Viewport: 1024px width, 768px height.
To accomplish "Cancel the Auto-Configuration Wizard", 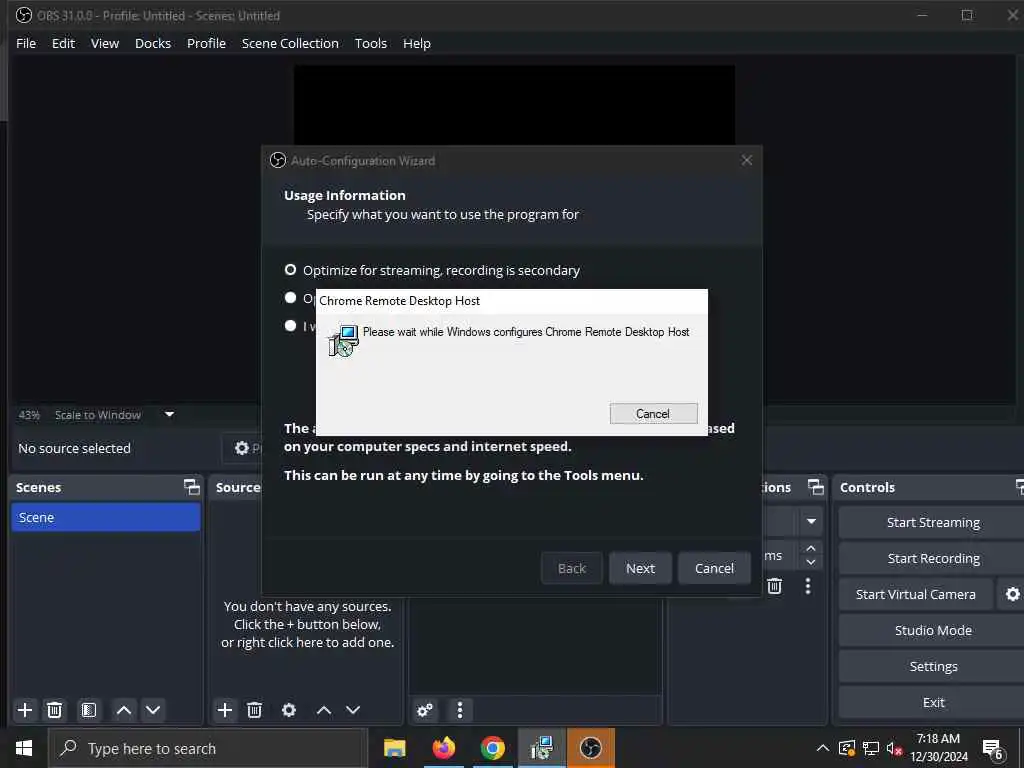I will 714,568.
